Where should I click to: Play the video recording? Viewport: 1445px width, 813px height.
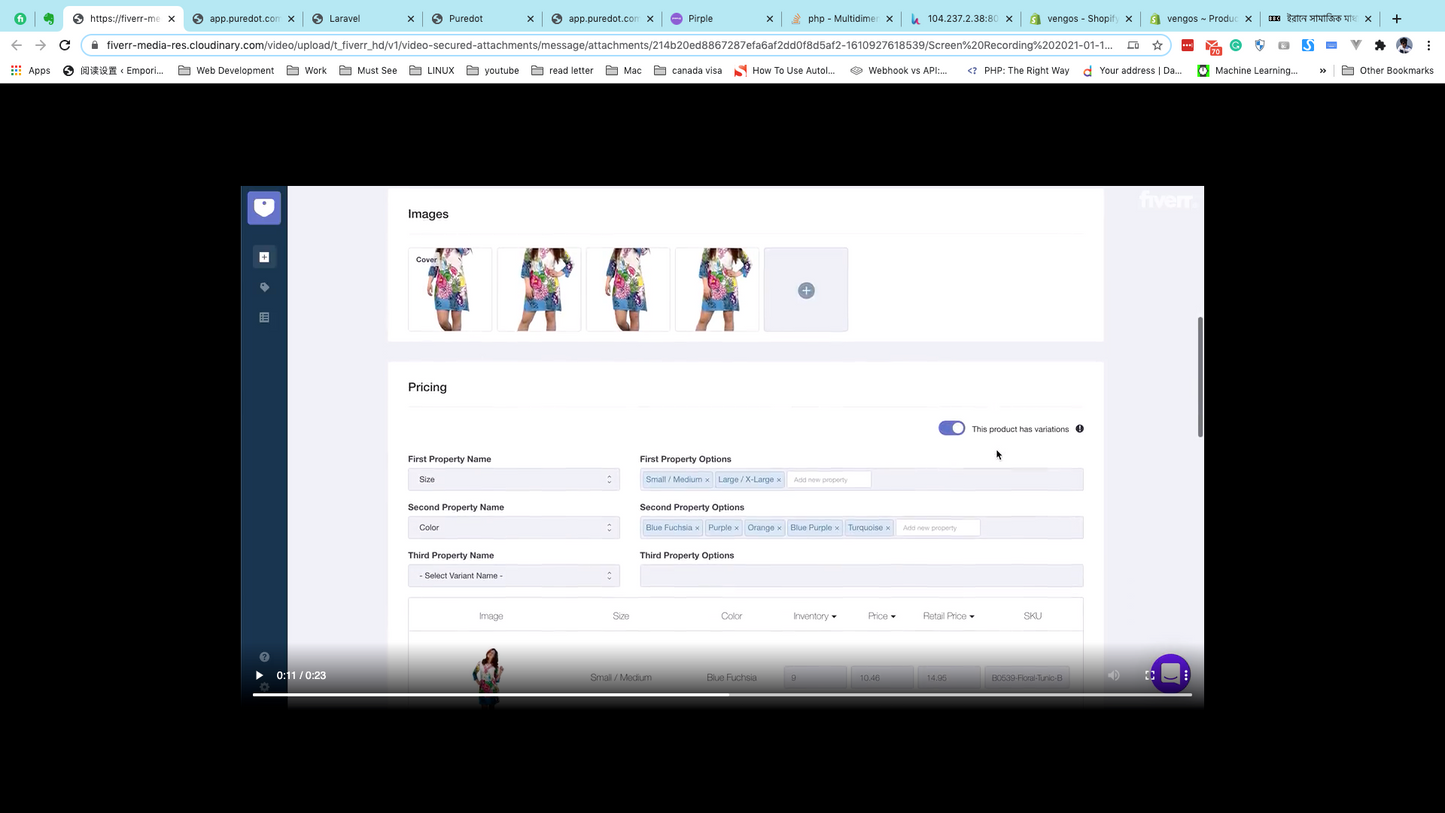(259, 676)
